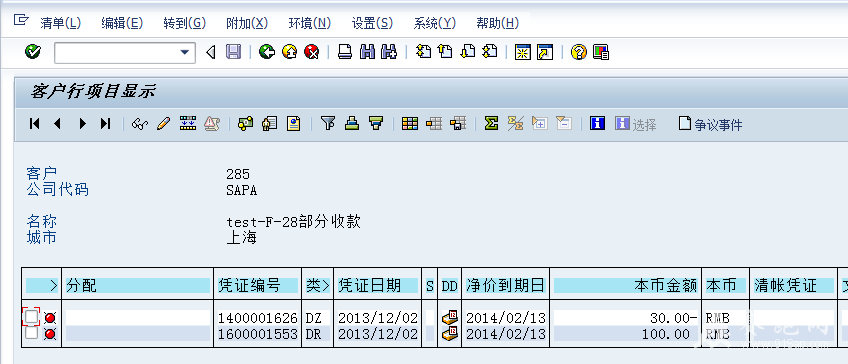
Task: Click the Change Document pencil icon
Action: (163, 124)
